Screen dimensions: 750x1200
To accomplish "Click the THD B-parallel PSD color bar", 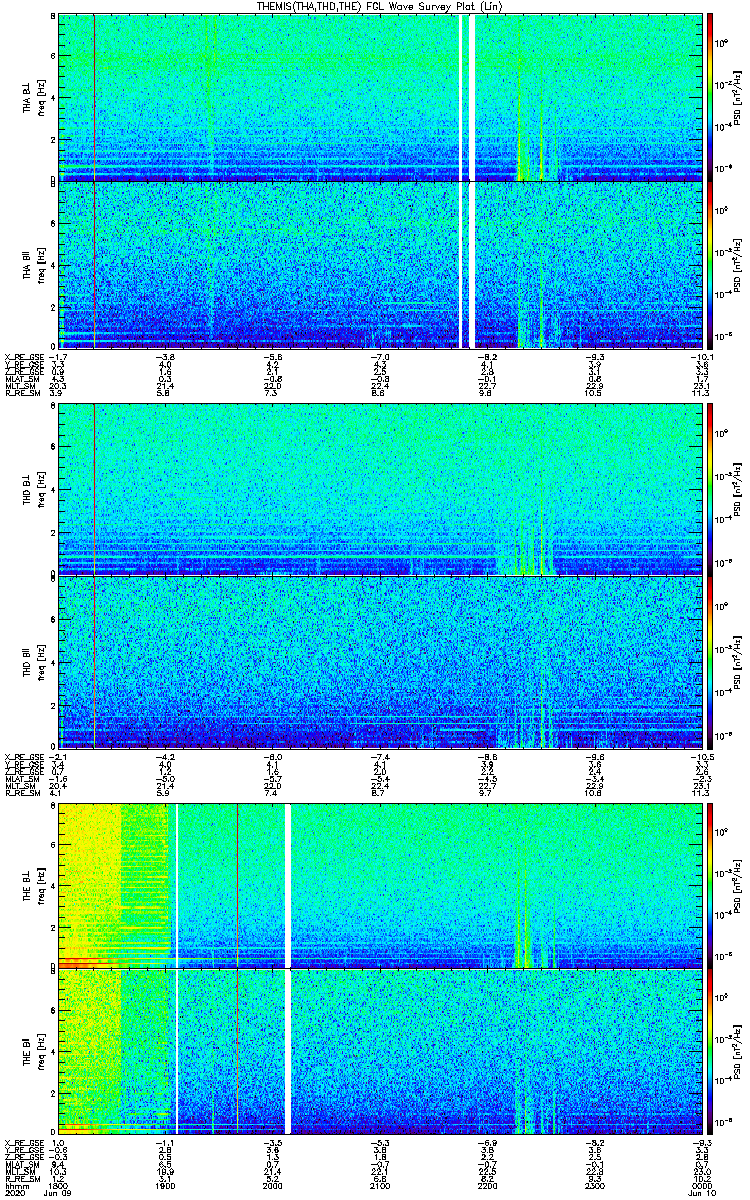I will tap(709, 661).
